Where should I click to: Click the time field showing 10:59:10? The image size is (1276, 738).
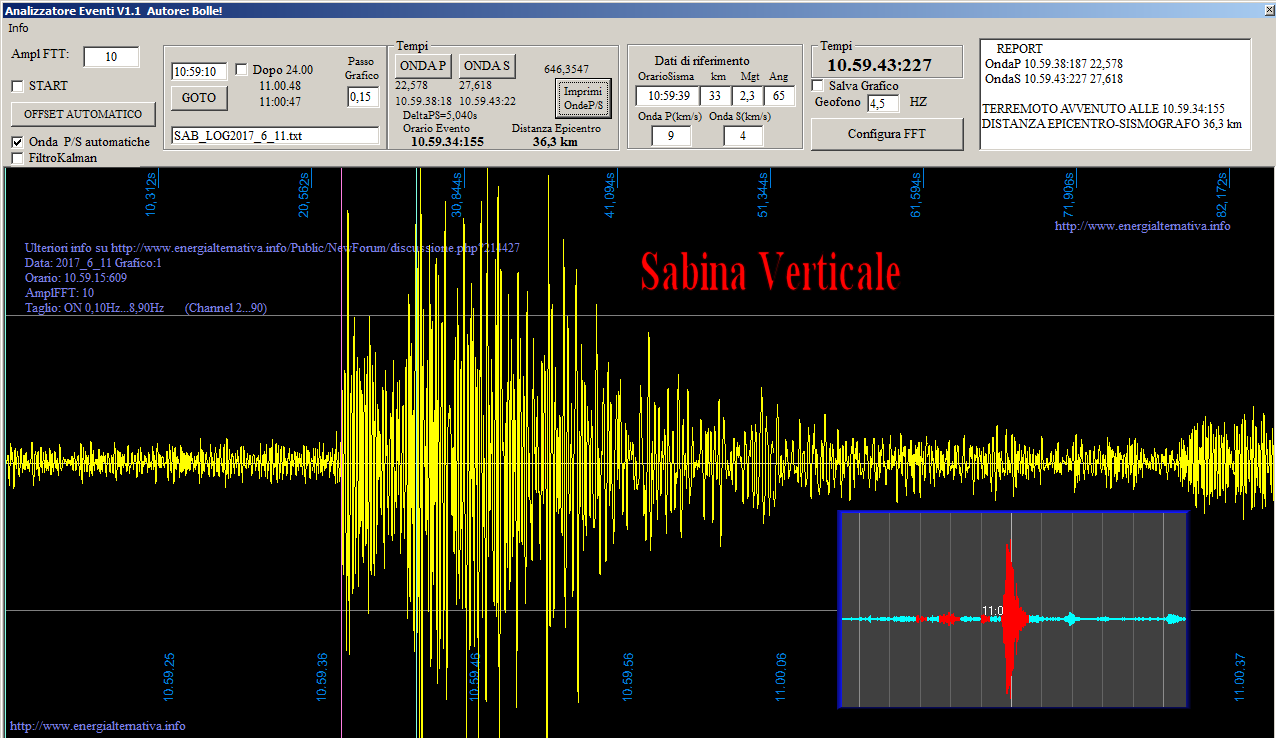(199, 71)
